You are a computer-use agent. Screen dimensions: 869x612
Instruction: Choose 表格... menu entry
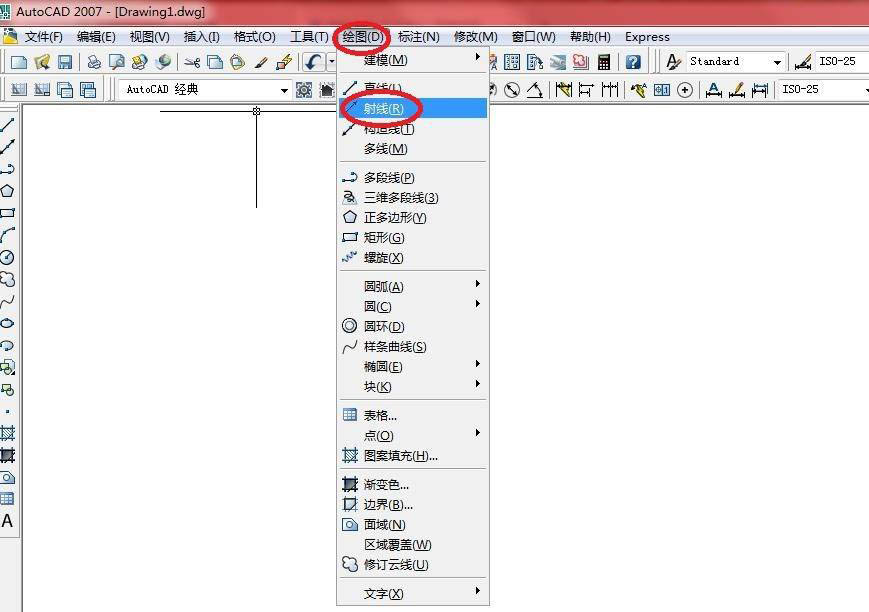(413, 415)
